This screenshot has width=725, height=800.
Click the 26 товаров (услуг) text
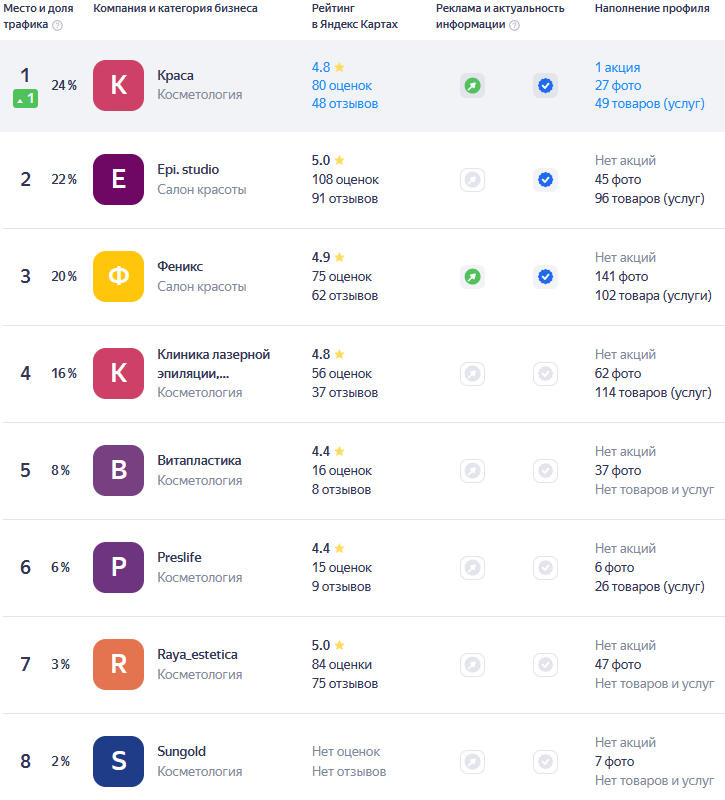[x=649, y=586]
